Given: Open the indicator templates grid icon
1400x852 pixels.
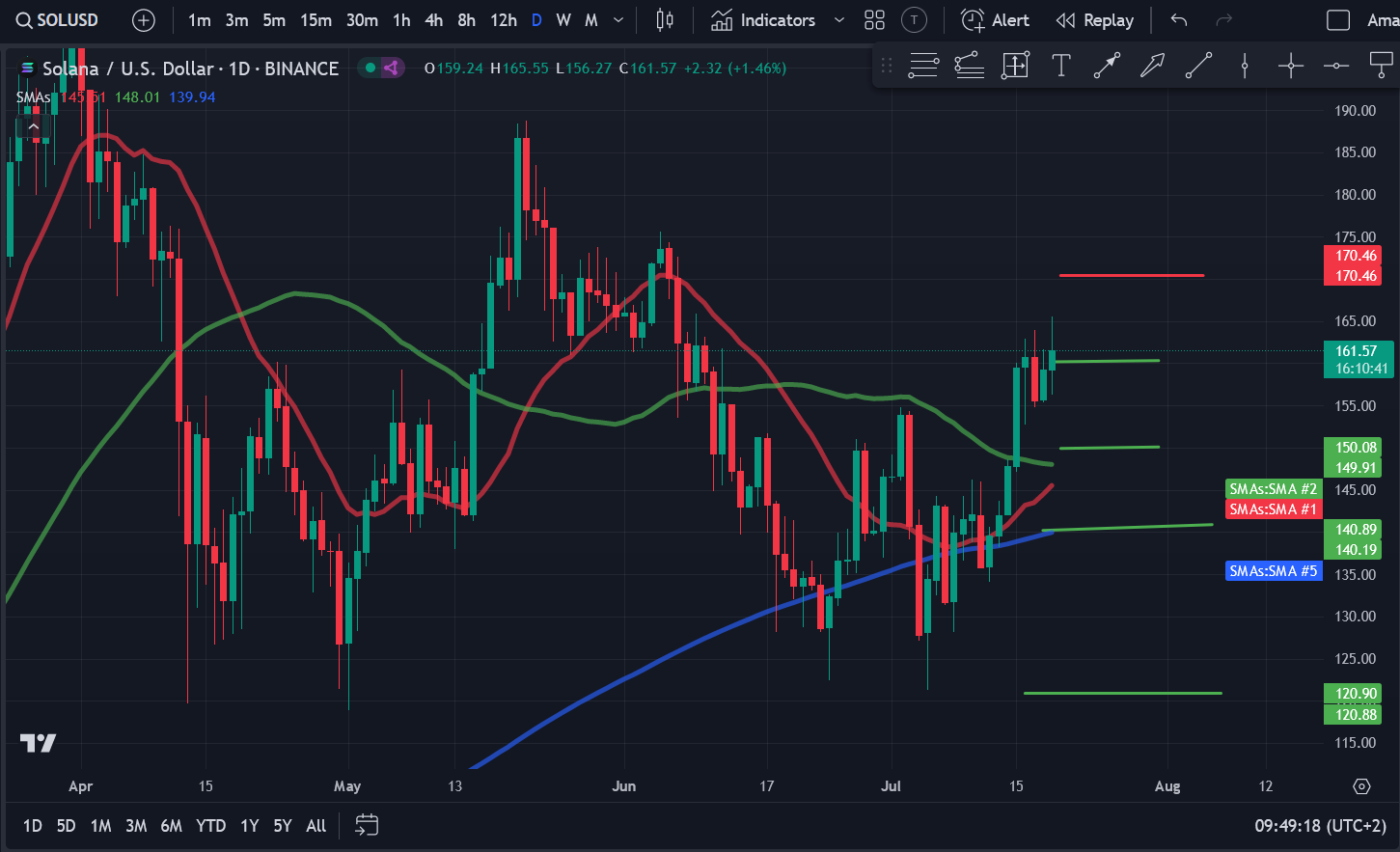Looking at the screenshot, I should point(874,19).
